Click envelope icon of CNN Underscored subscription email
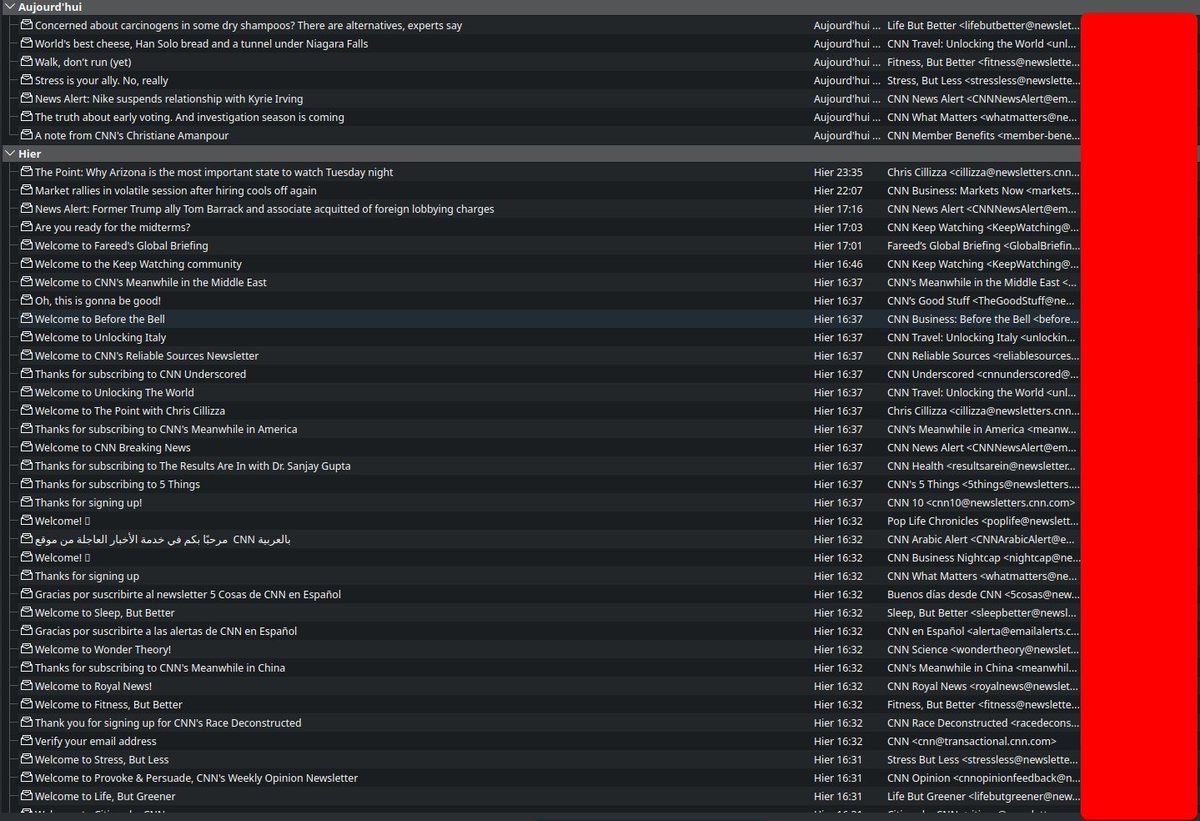1200x821 pixels. click(27, 374)
